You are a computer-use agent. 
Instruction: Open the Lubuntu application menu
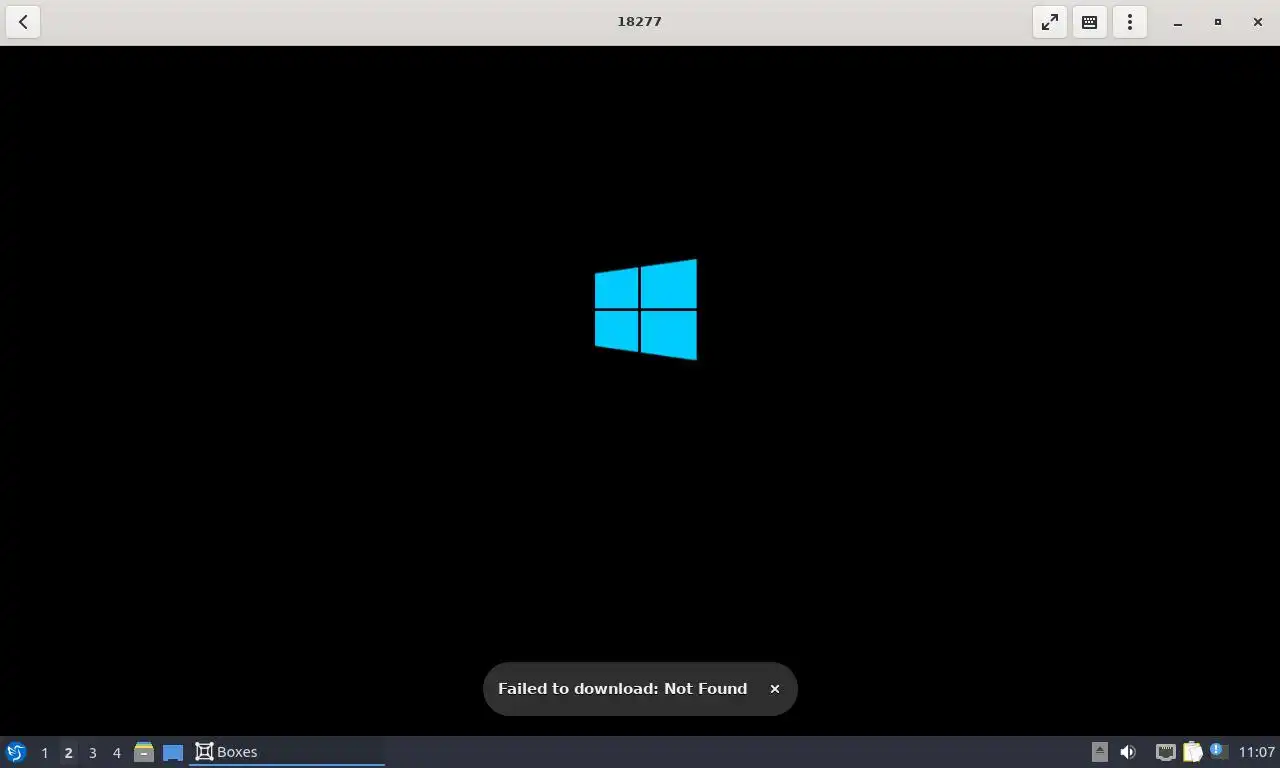point(16,752)
